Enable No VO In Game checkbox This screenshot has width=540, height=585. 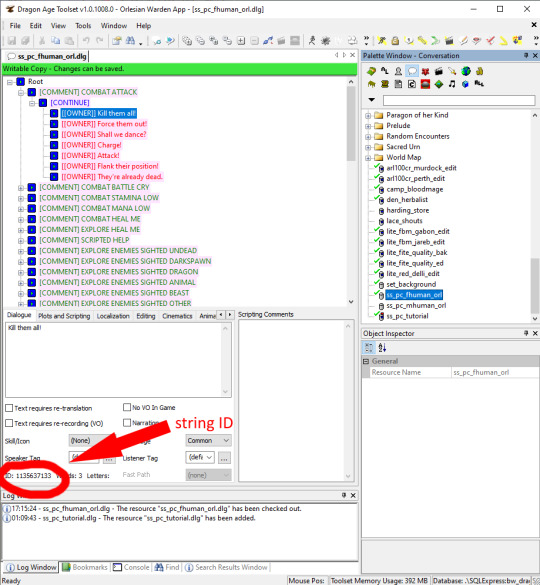pyautogui.click(x=127, y=407)
